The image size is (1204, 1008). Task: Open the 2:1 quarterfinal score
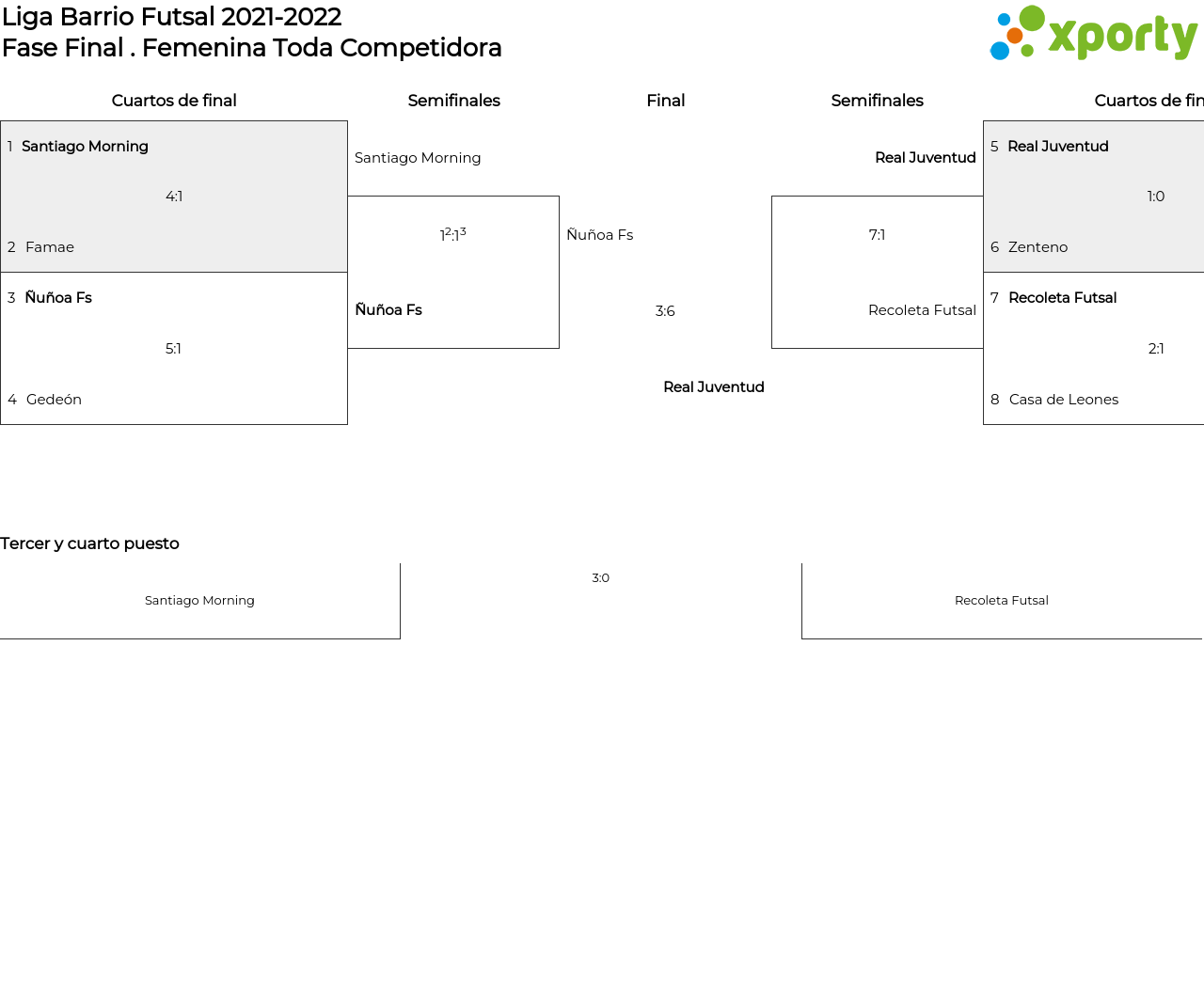coord(1156,349)
